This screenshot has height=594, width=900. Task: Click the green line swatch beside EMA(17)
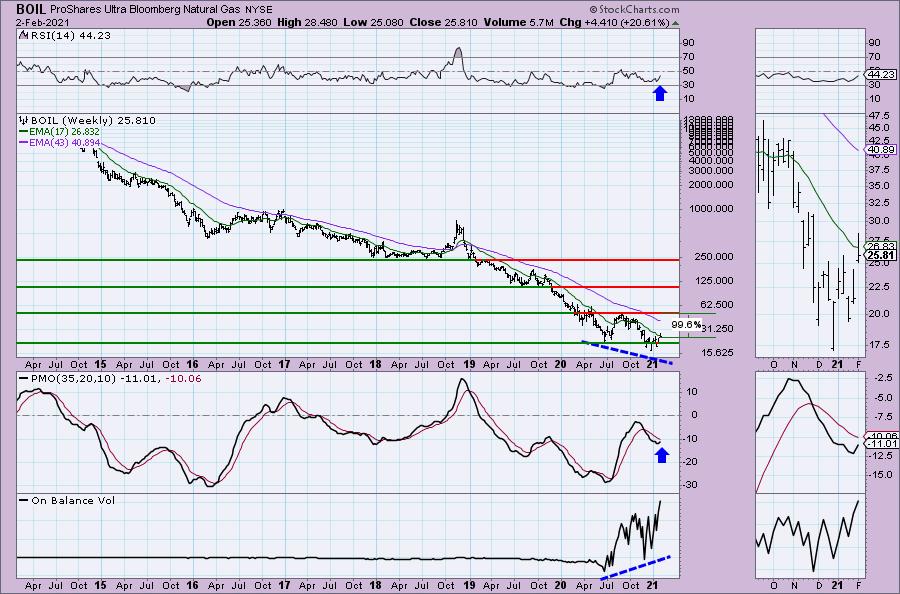(24, 131)
